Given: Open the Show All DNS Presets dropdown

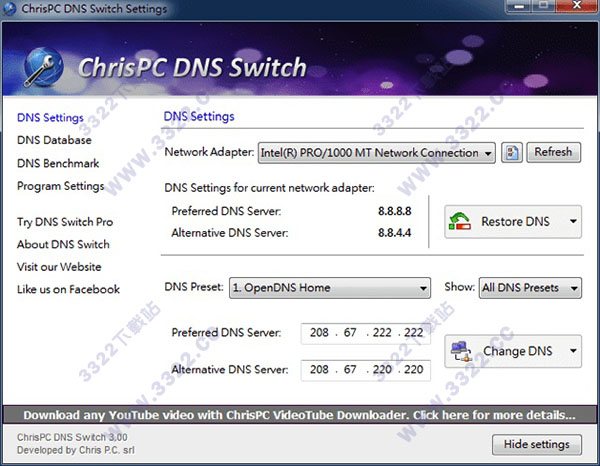Looking at the screenshot, I should click(530, 288).
